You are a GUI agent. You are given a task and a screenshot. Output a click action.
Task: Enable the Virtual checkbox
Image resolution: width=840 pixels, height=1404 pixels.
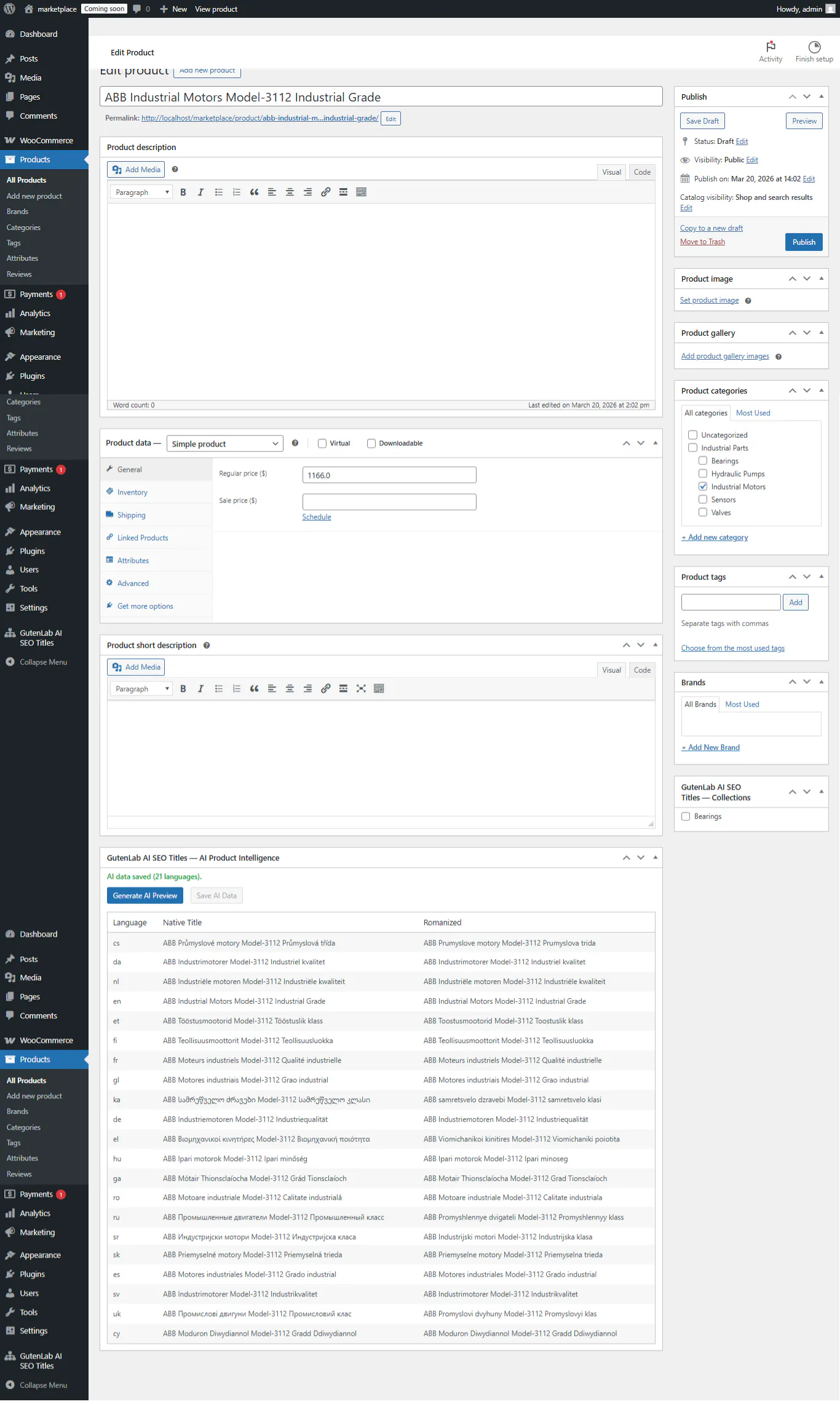click(322, 443)
